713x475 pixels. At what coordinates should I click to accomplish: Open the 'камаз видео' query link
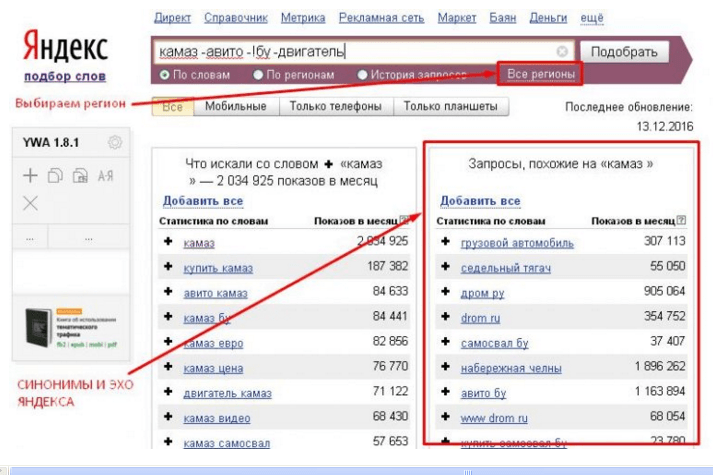point(216,419)
